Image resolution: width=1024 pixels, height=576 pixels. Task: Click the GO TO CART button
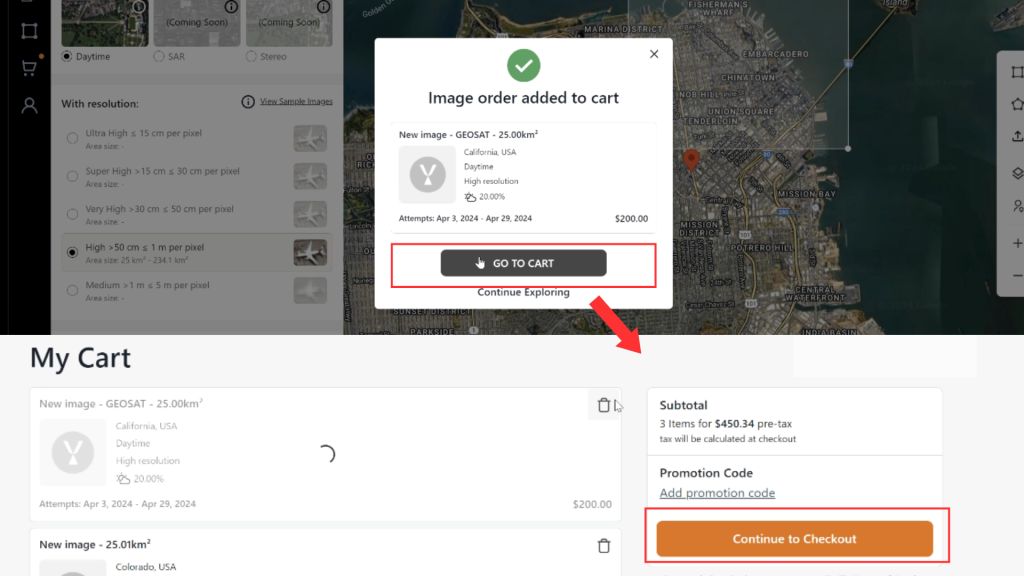pyautogui.click(x=523, y=263)
